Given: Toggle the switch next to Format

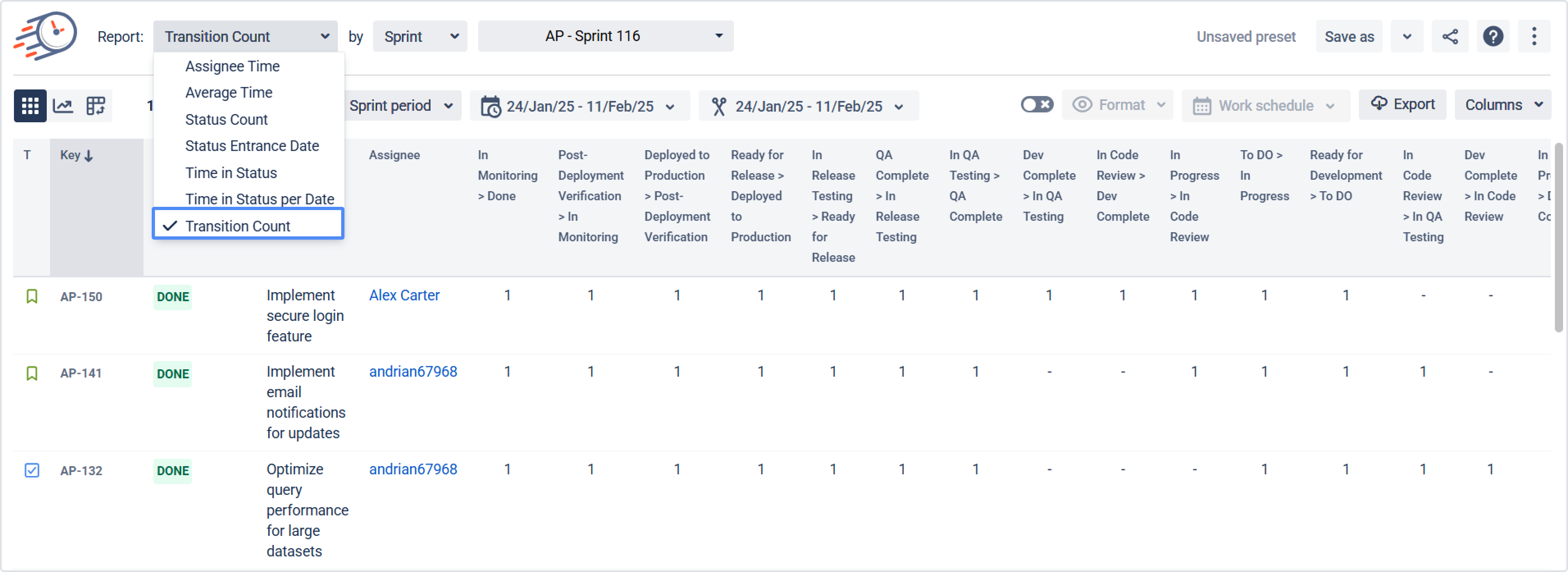Looking at the screenshot, I should 1037,105.
